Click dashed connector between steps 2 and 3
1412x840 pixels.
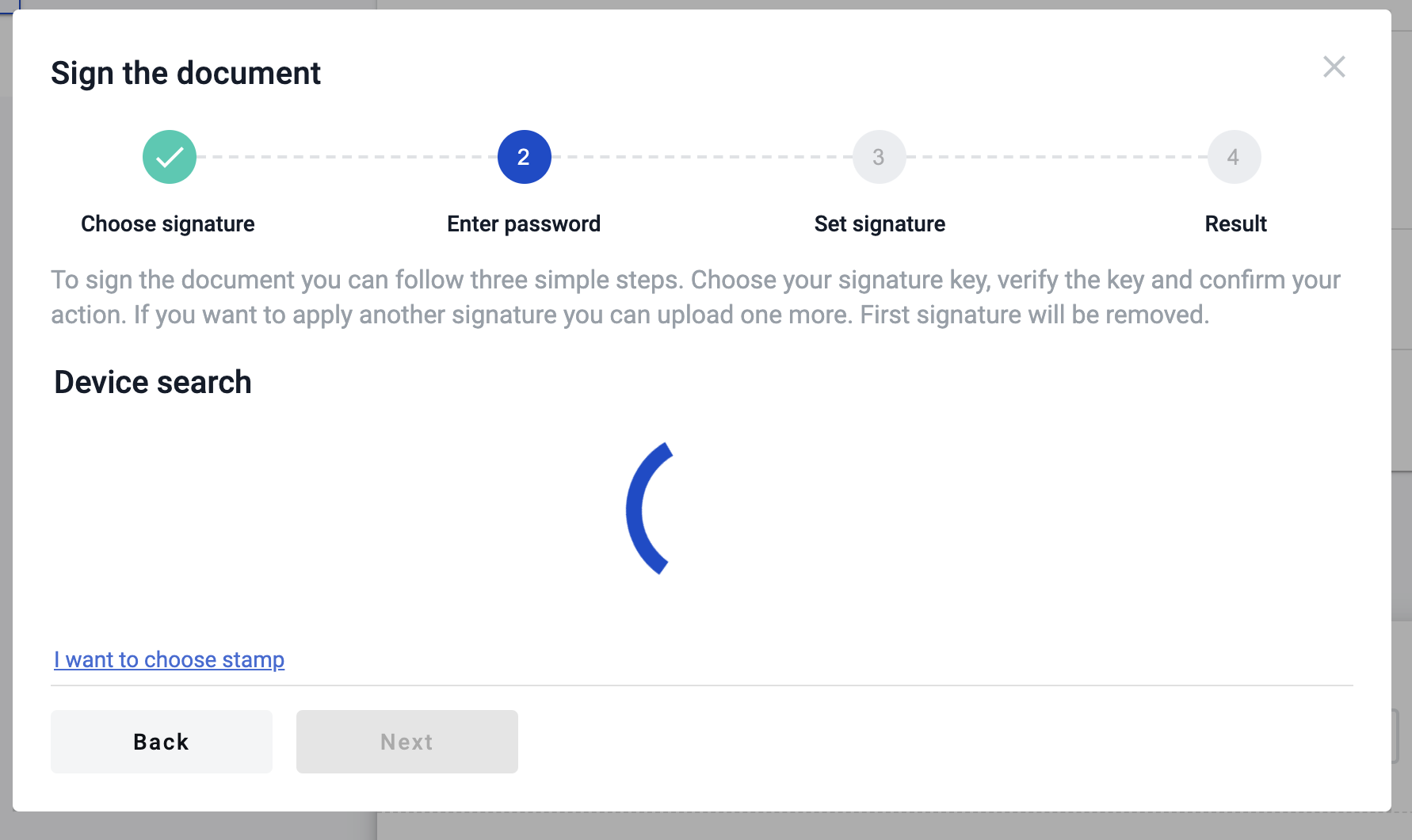click(x=701, y=157)
